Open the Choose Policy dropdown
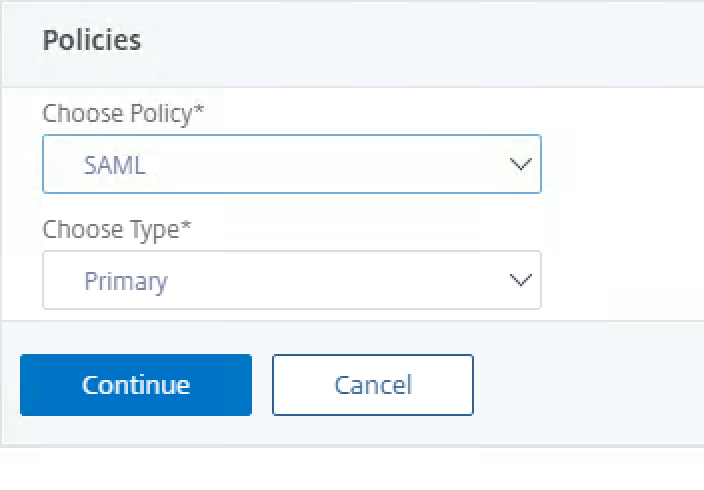Image resolution: width=704 pixels, height=490 pixels. click(291, 164)
